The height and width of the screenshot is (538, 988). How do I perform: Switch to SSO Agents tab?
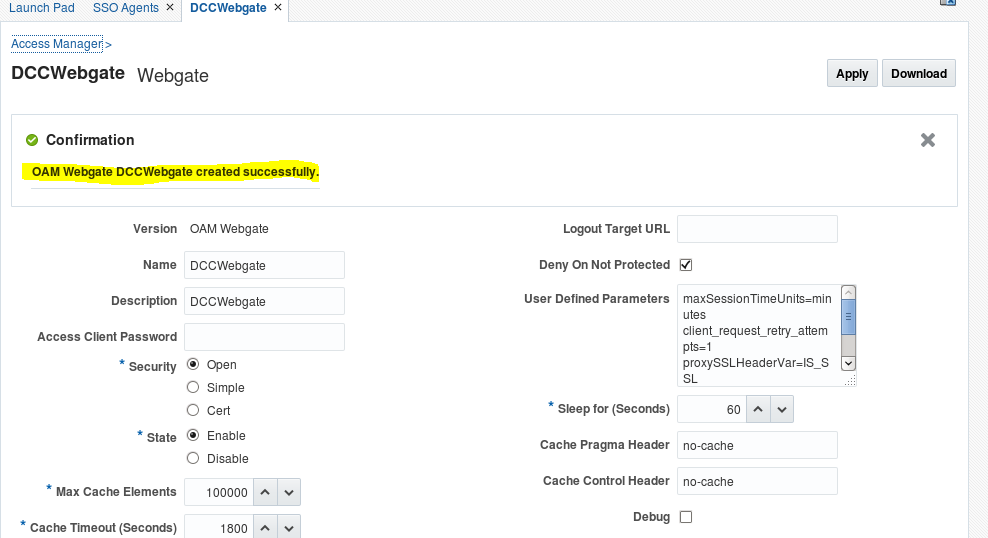125,8
